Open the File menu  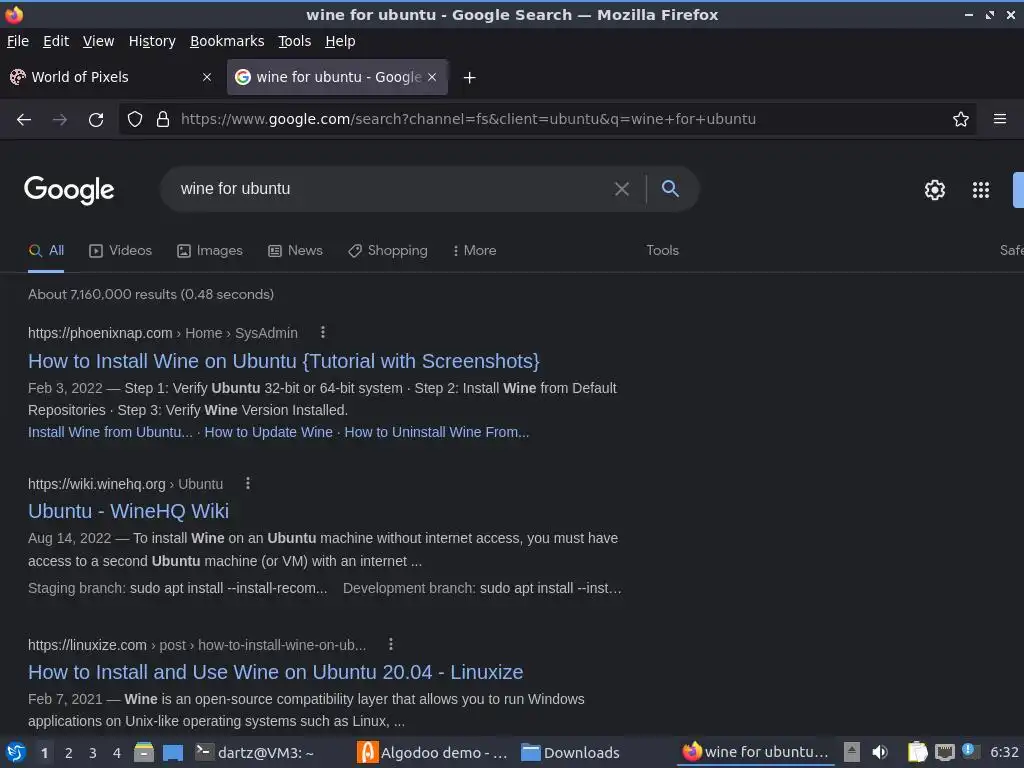[18, 41]
